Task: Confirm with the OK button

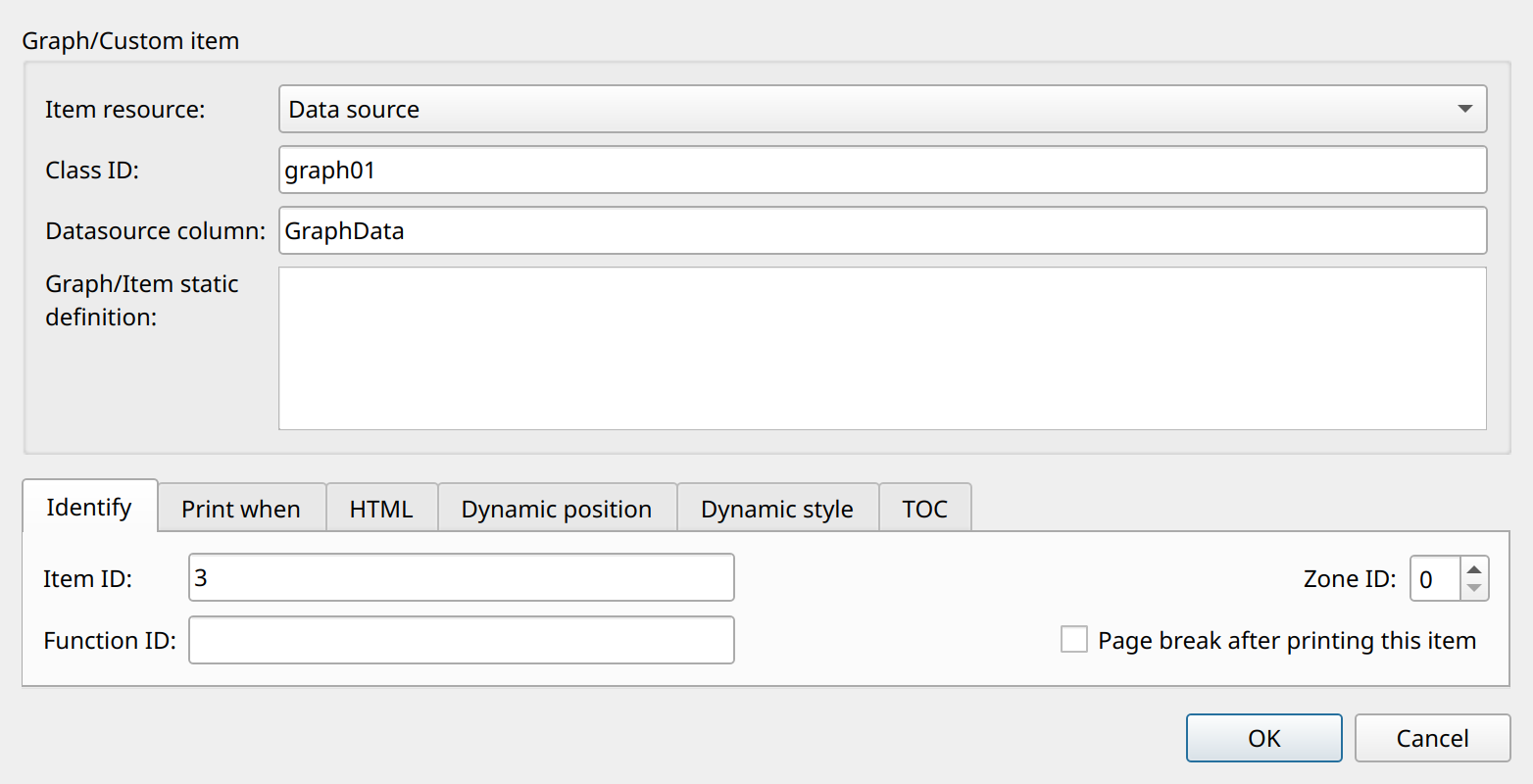Action: point(1264,738)
